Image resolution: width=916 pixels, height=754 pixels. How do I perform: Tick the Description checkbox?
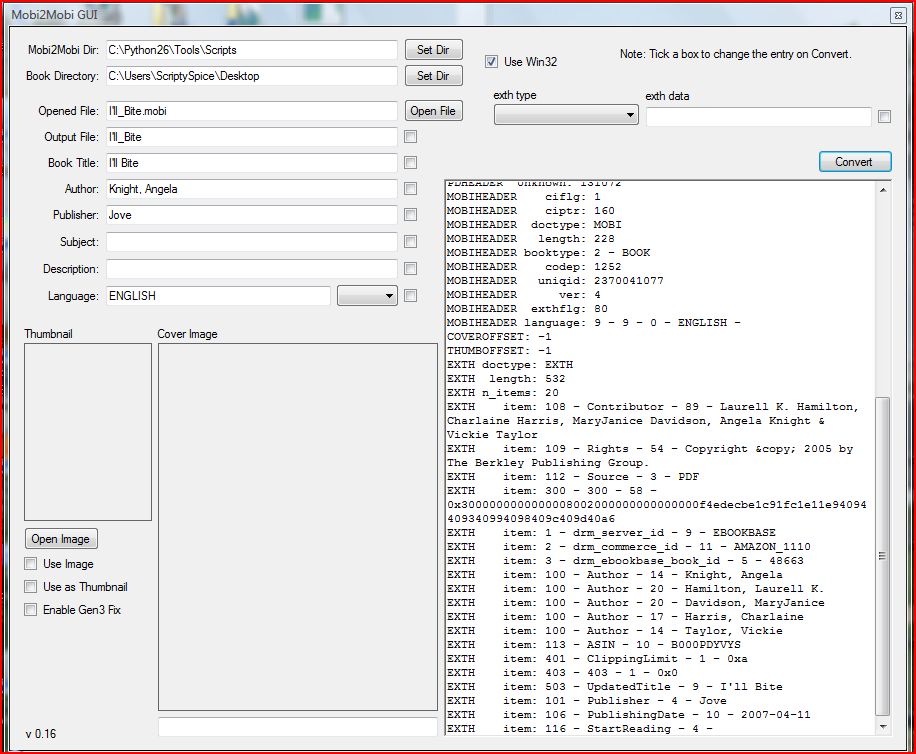pos(411,269)
